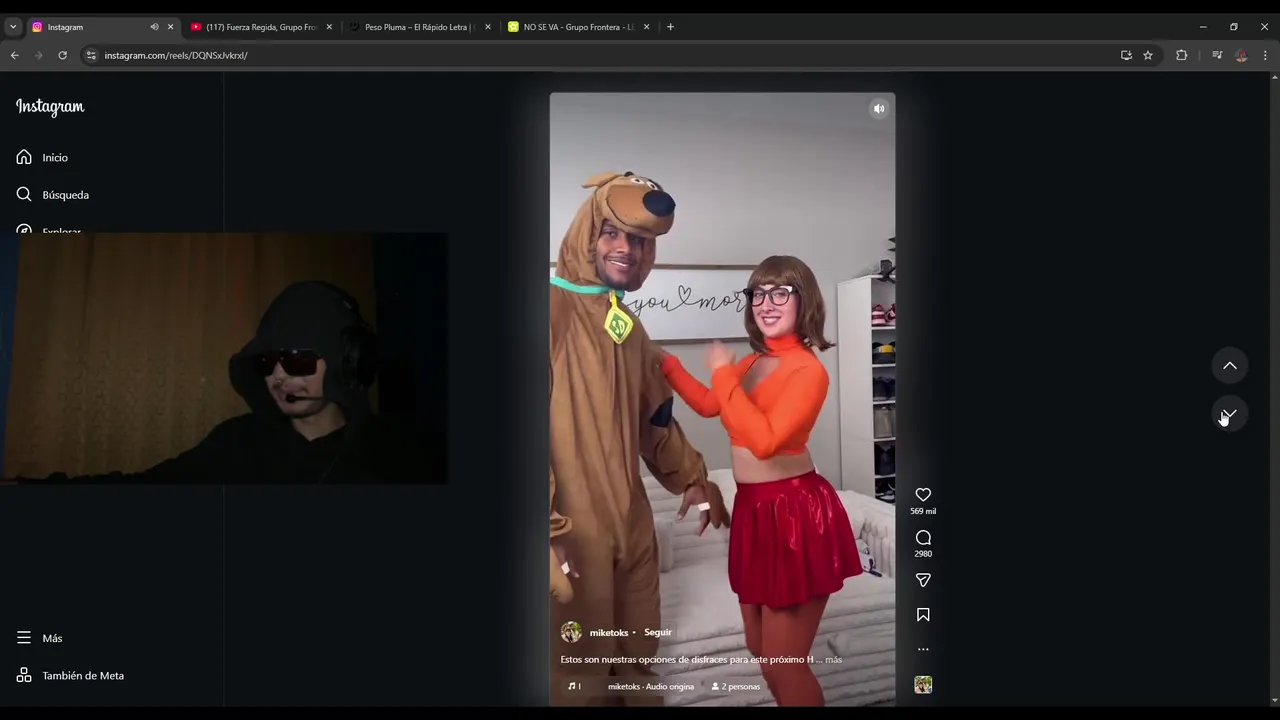Open miketoks Audio original link
This screenshot has width=1280, height=720.
point(650,687)
